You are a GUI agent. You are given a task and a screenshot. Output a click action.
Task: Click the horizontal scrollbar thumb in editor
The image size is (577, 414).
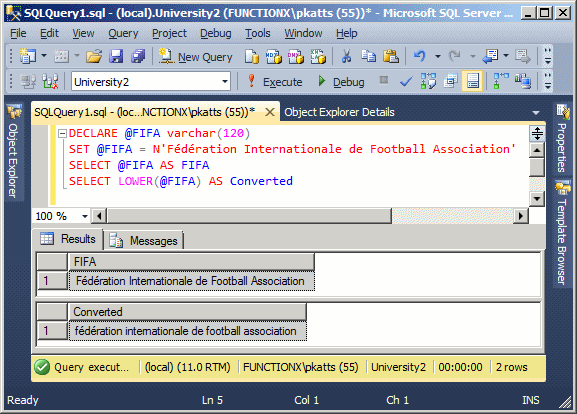249,216
